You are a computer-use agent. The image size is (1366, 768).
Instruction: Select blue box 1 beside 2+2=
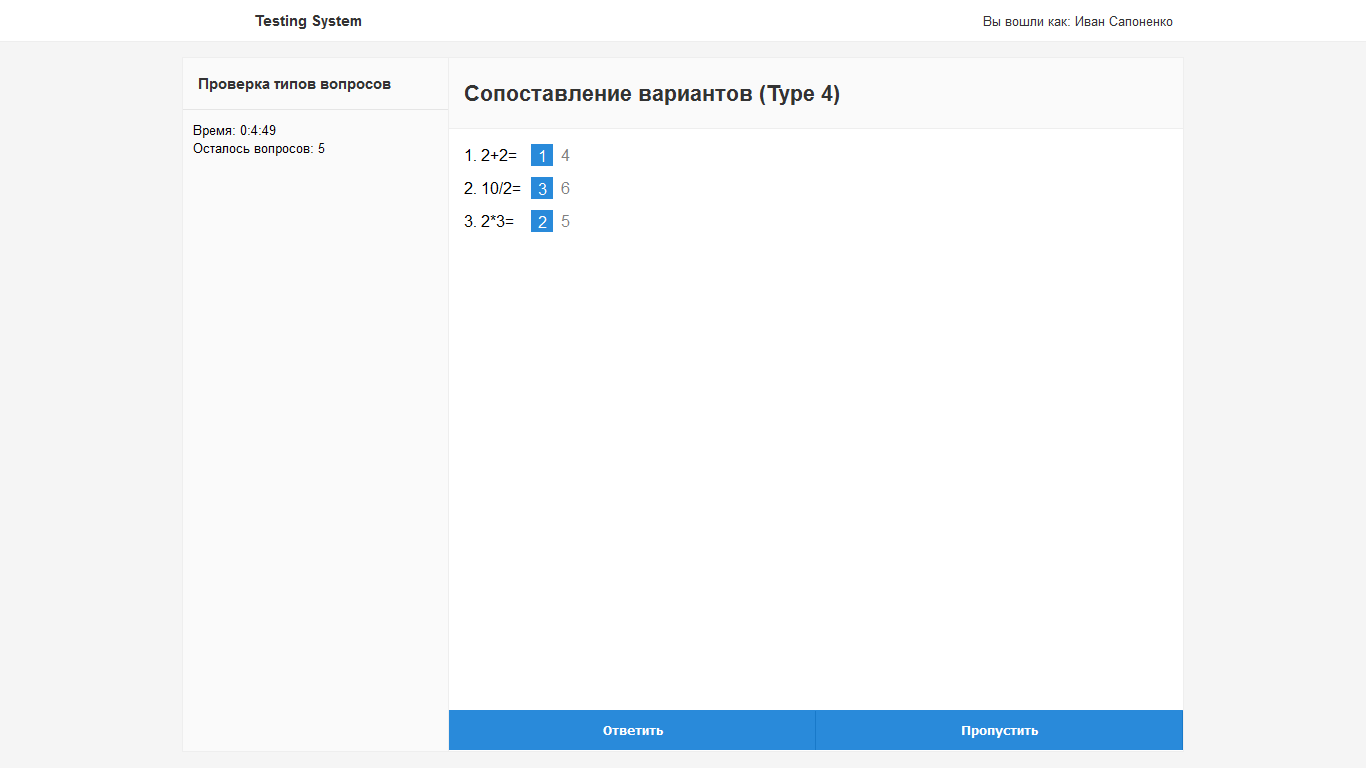click(542, 155)
